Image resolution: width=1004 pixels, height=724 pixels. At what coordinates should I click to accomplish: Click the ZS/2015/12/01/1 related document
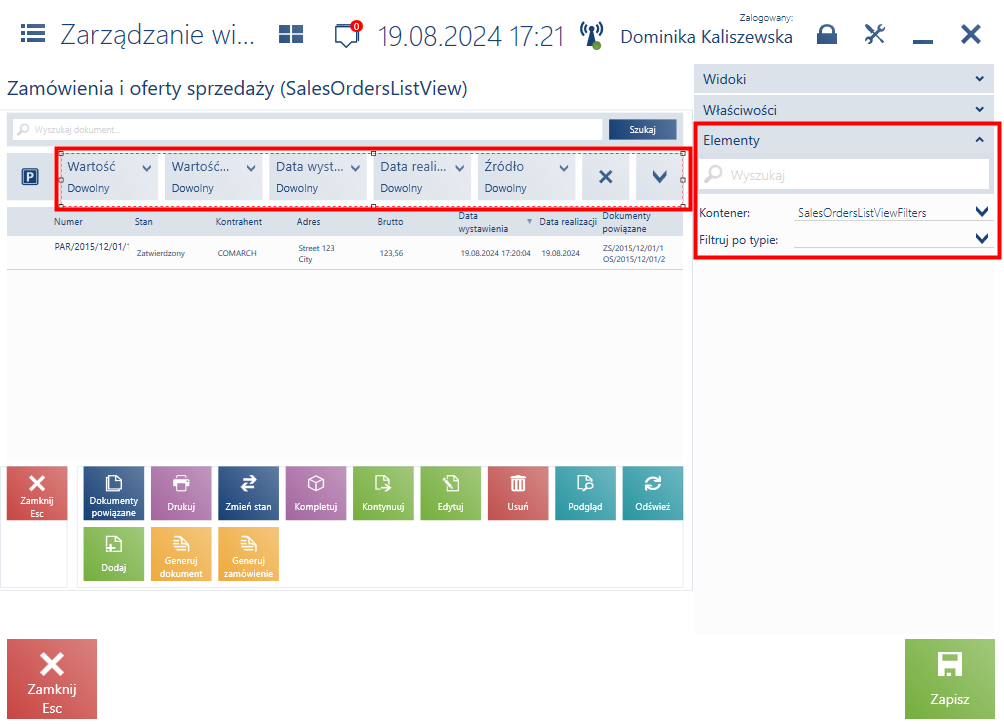click(633, 248)
